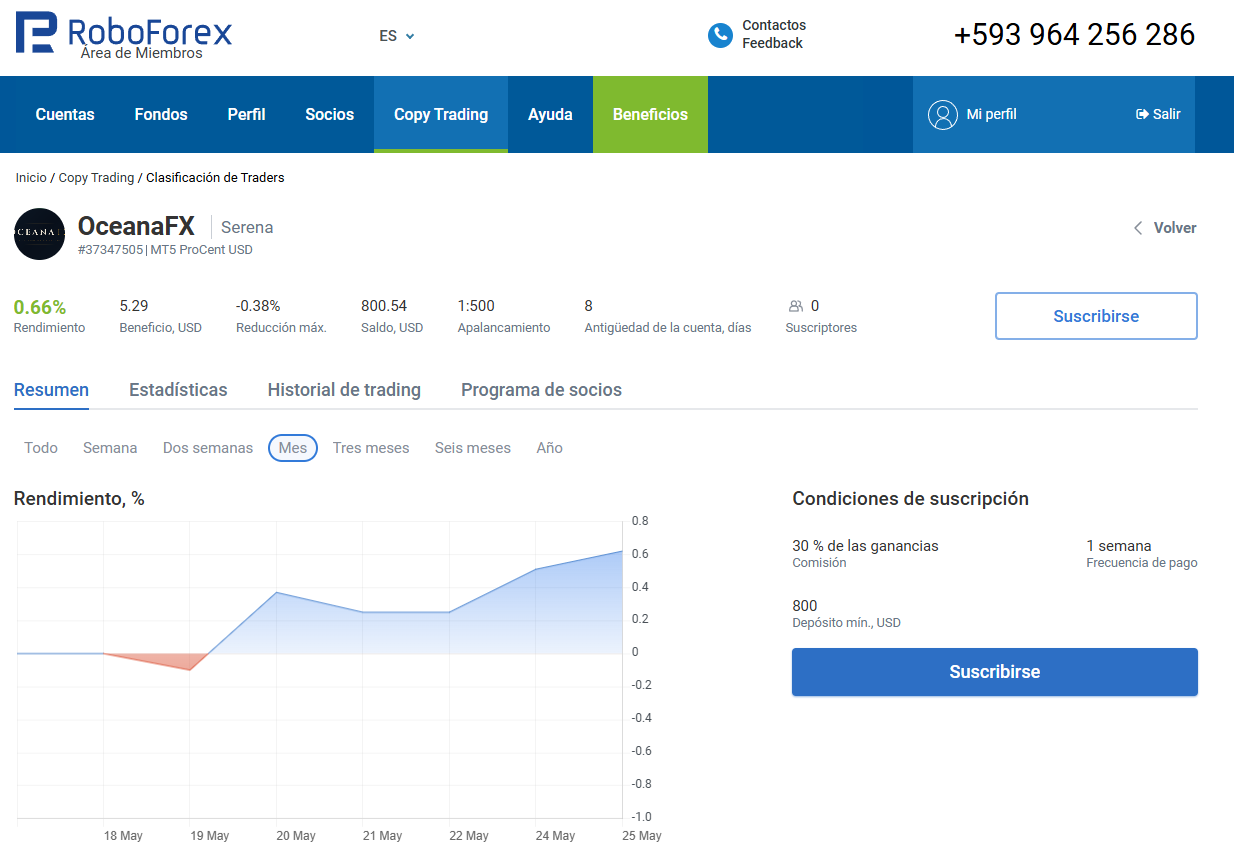Click the 1 semana payment frequency

[x=1119, y=546]
